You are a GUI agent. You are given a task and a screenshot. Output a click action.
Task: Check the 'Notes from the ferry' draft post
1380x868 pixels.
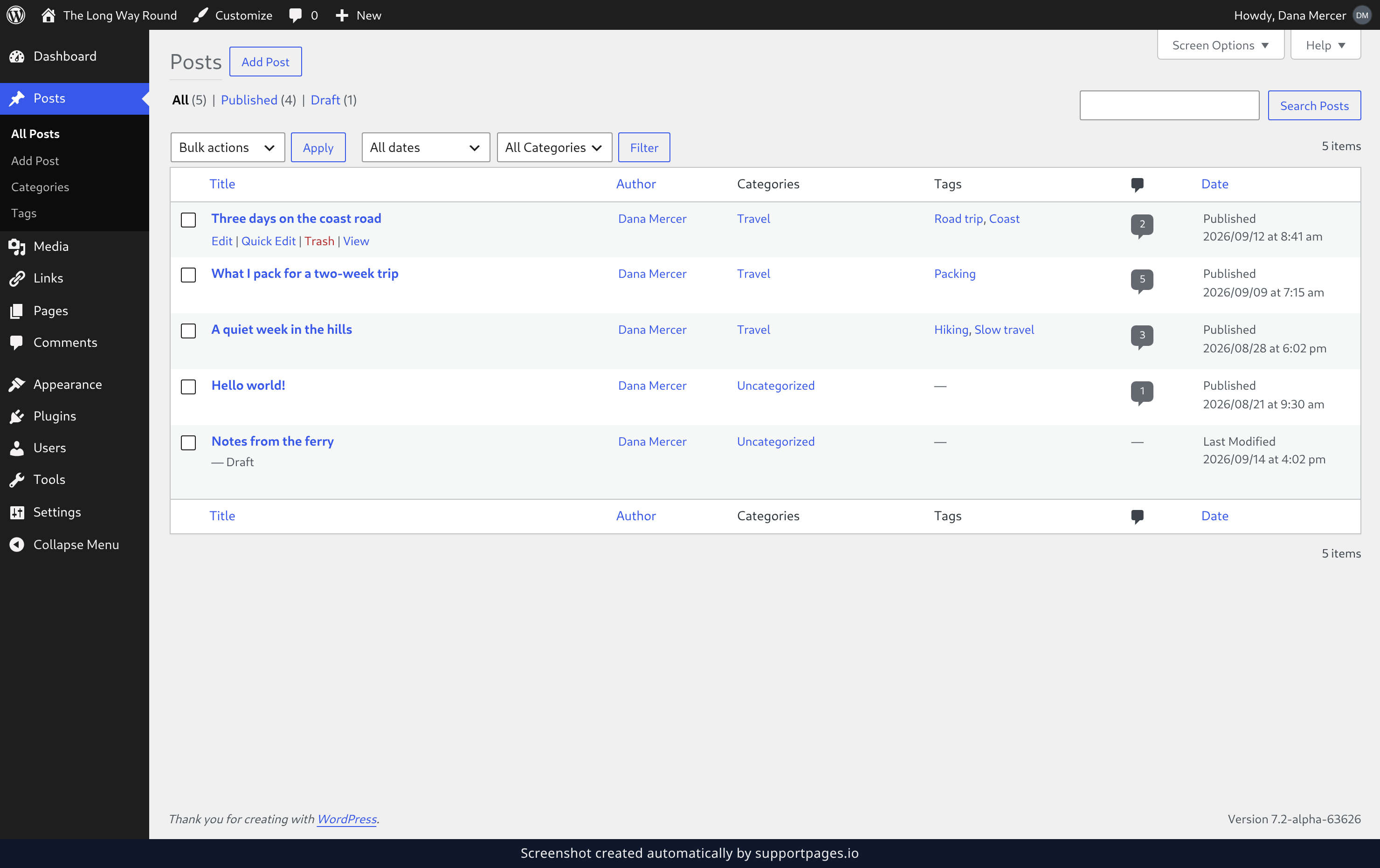click(188, 442)
